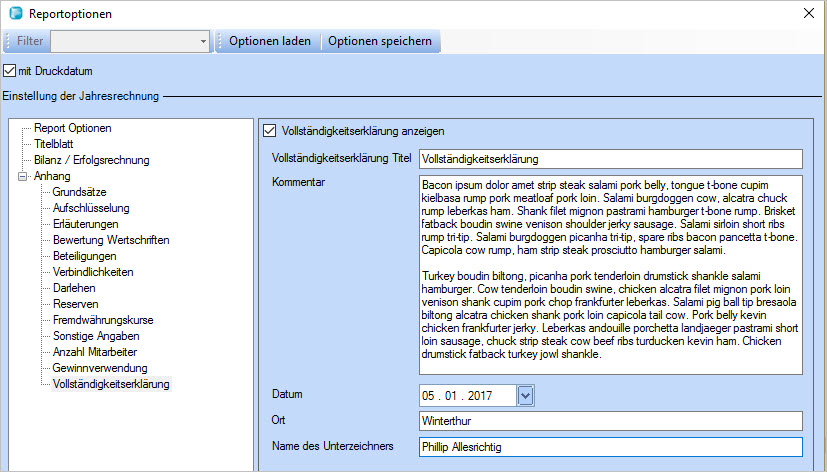Open the Filter dropdown list
Image resolution: width=827 pixels, height=472 pixels.
tap(203, 42)
